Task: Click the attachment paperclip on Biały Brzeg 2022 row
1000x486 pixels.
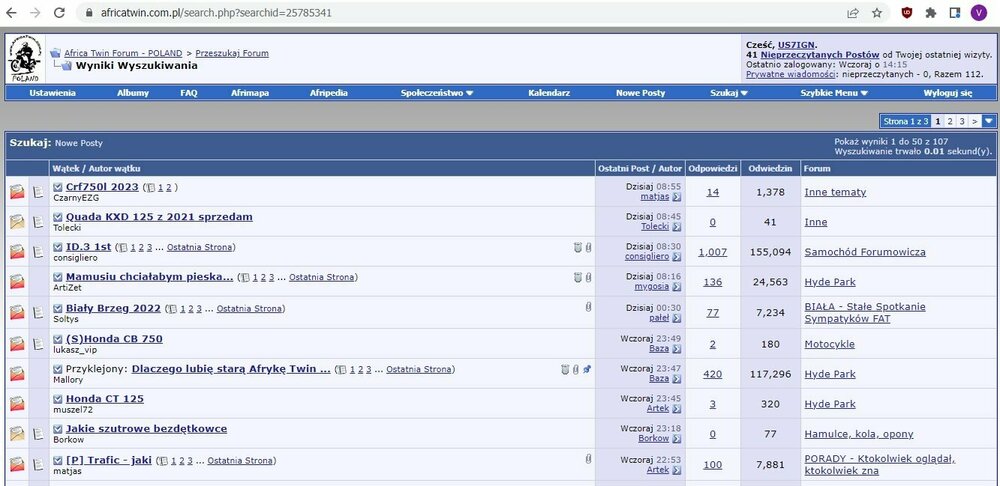Action: (x=588, y=307)
